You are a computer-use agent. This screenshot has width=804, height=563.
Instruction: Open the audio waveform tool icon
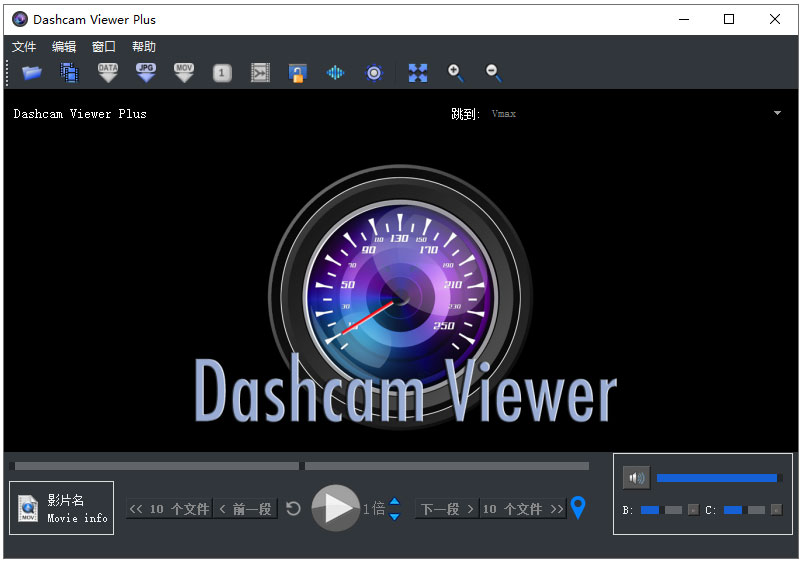coord(335,73)
